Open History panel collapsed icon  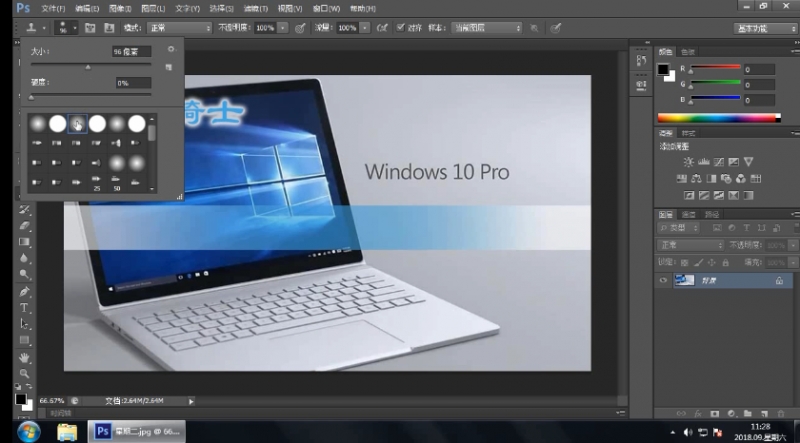[x=641, y=60]
